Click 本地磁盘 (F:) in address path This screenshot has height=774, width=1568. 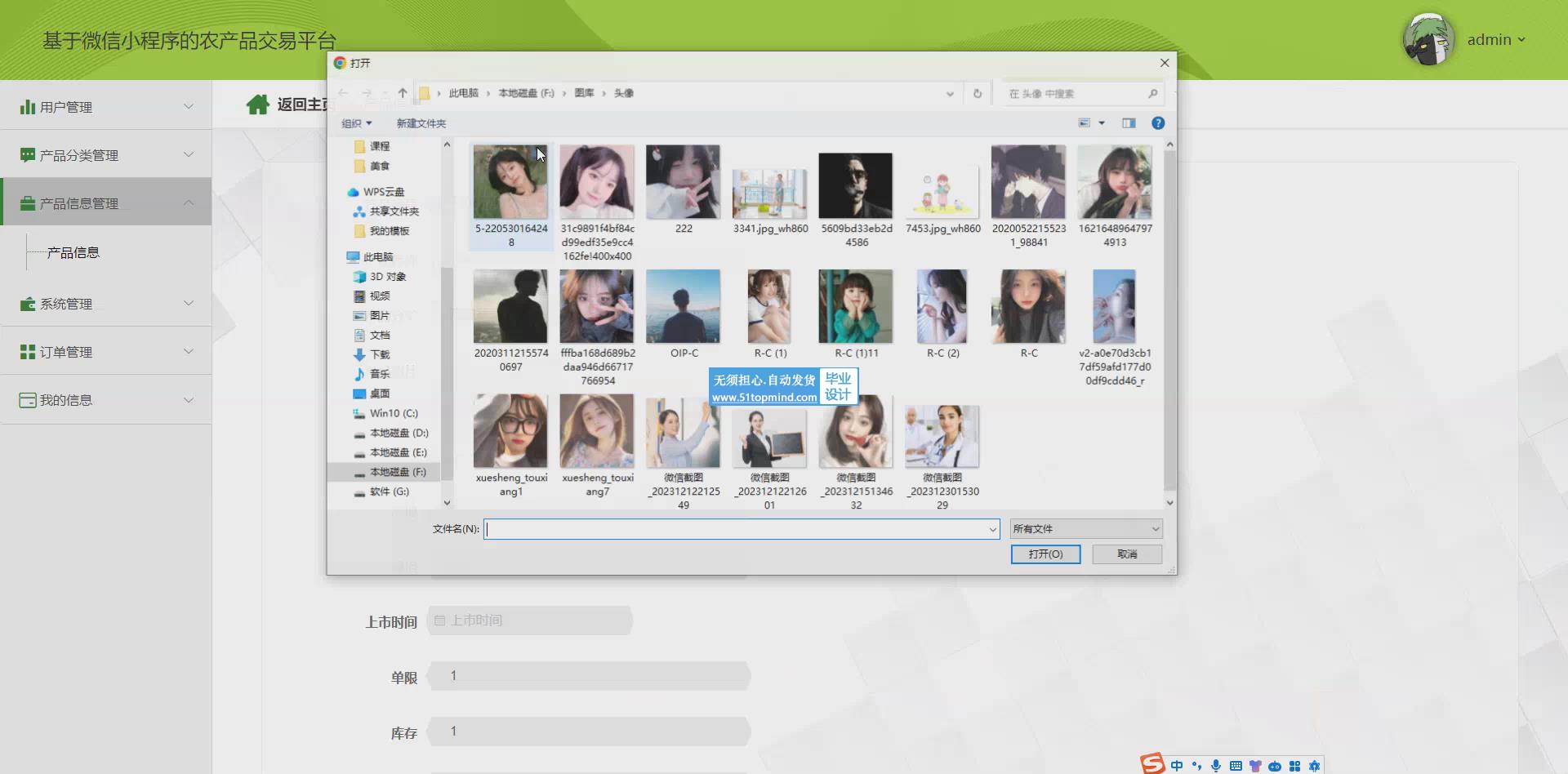tap(526, 93)
